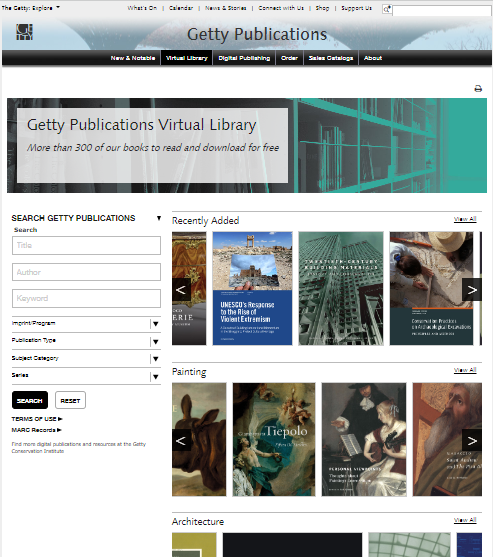493x557 pixels.
Task: Collapse the Search Getty Publications panel
Action: tap(159, 218)
